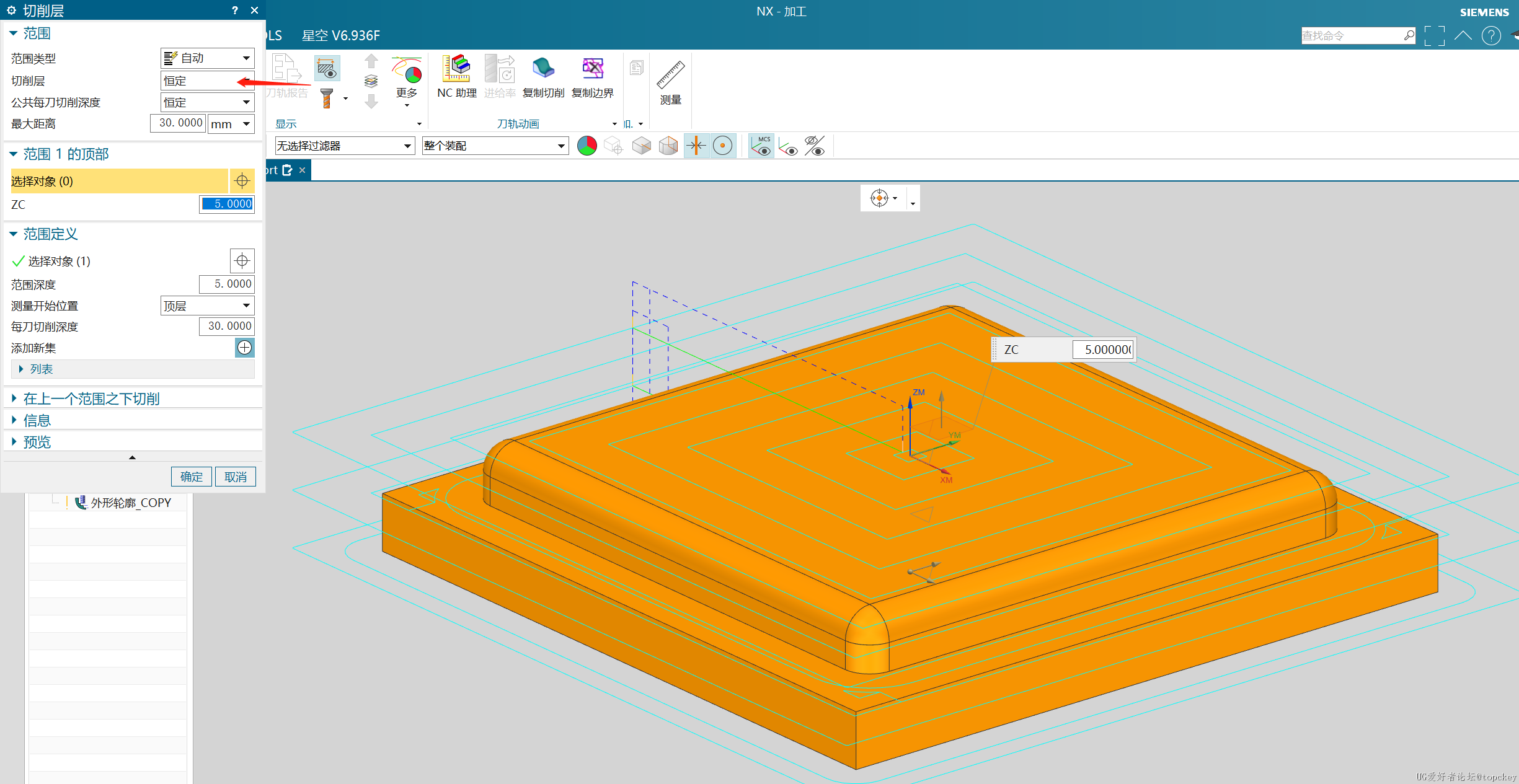
Task: Click the circled help icon top right
Action: (x=1491, y=36)
